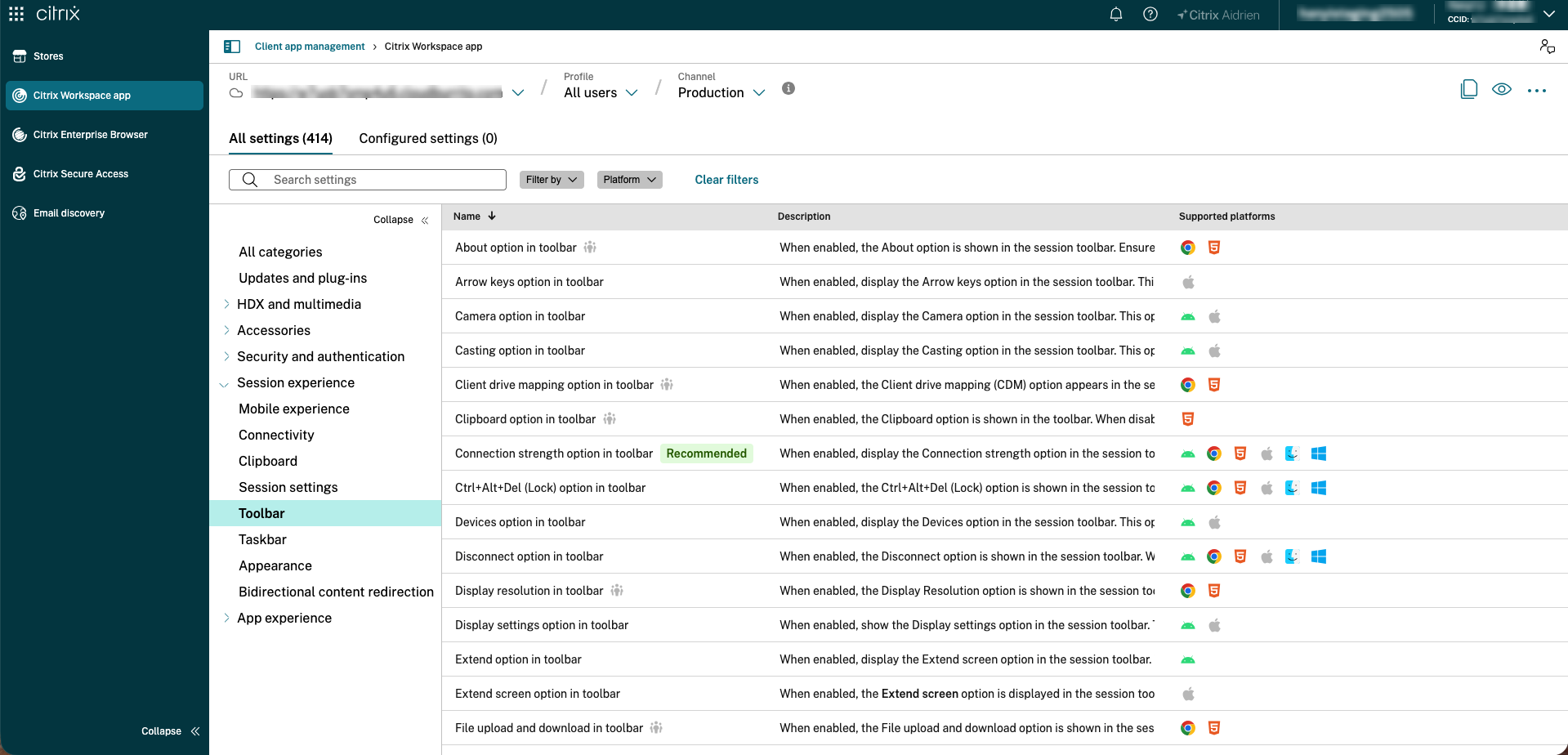Click the Windows icon on Connection strength row
Screen dimensions: 1568x755
click(x=1318, y=453)
